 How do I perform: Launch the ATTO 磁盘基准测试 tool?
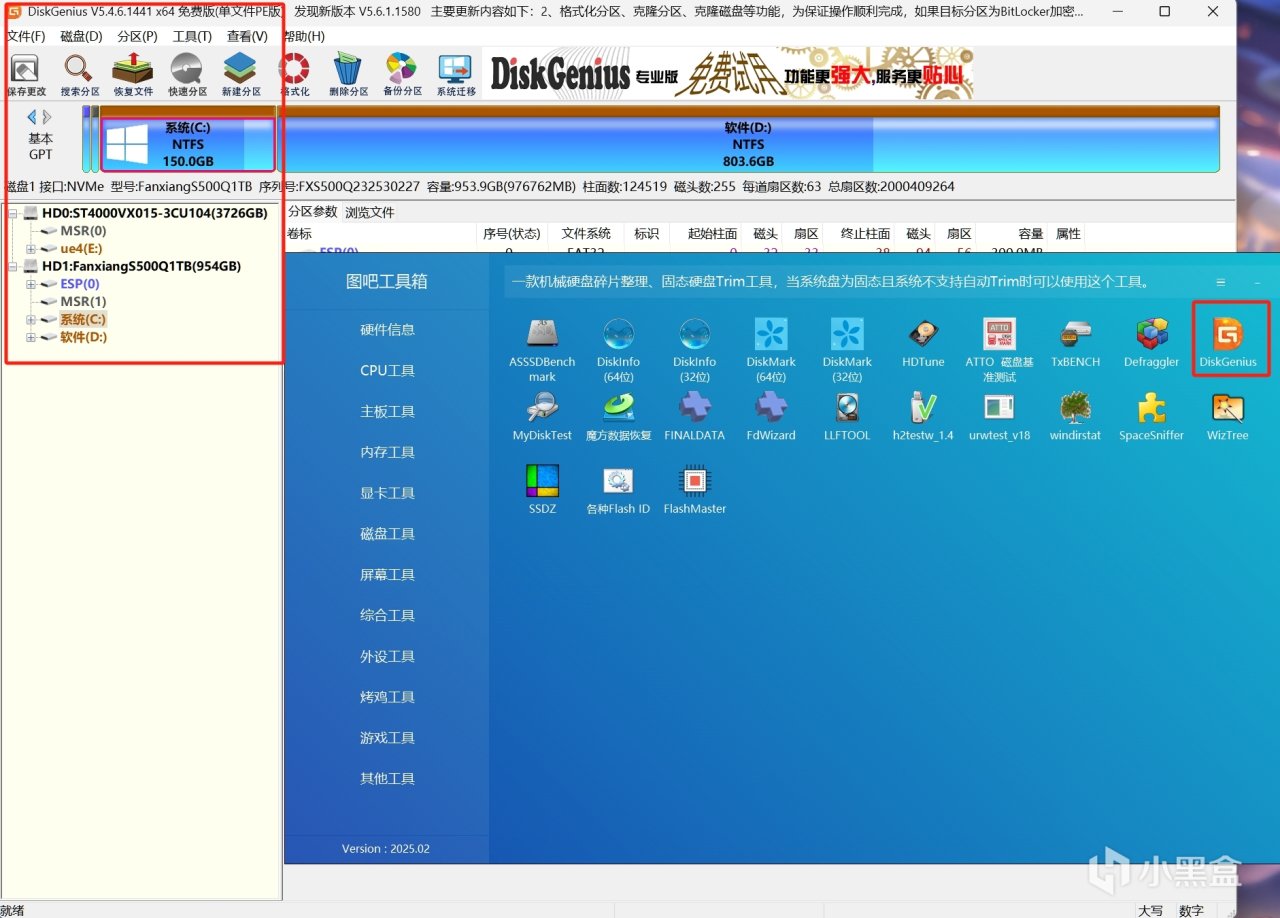tap(999, 350)
